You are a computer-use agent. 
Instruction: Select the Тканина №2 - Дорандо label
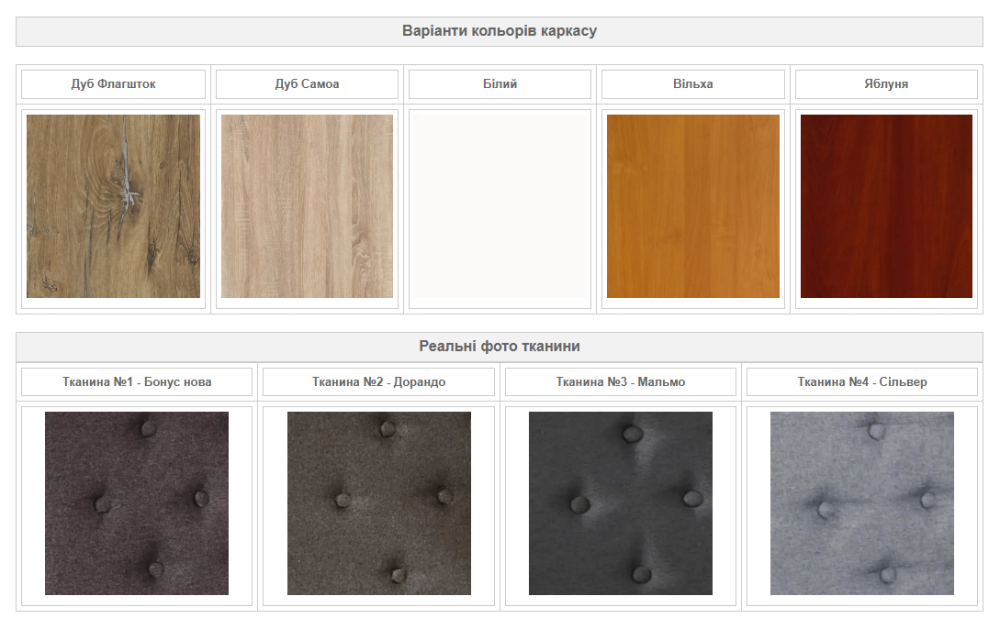pyautogui.click(x=379, y=382)
